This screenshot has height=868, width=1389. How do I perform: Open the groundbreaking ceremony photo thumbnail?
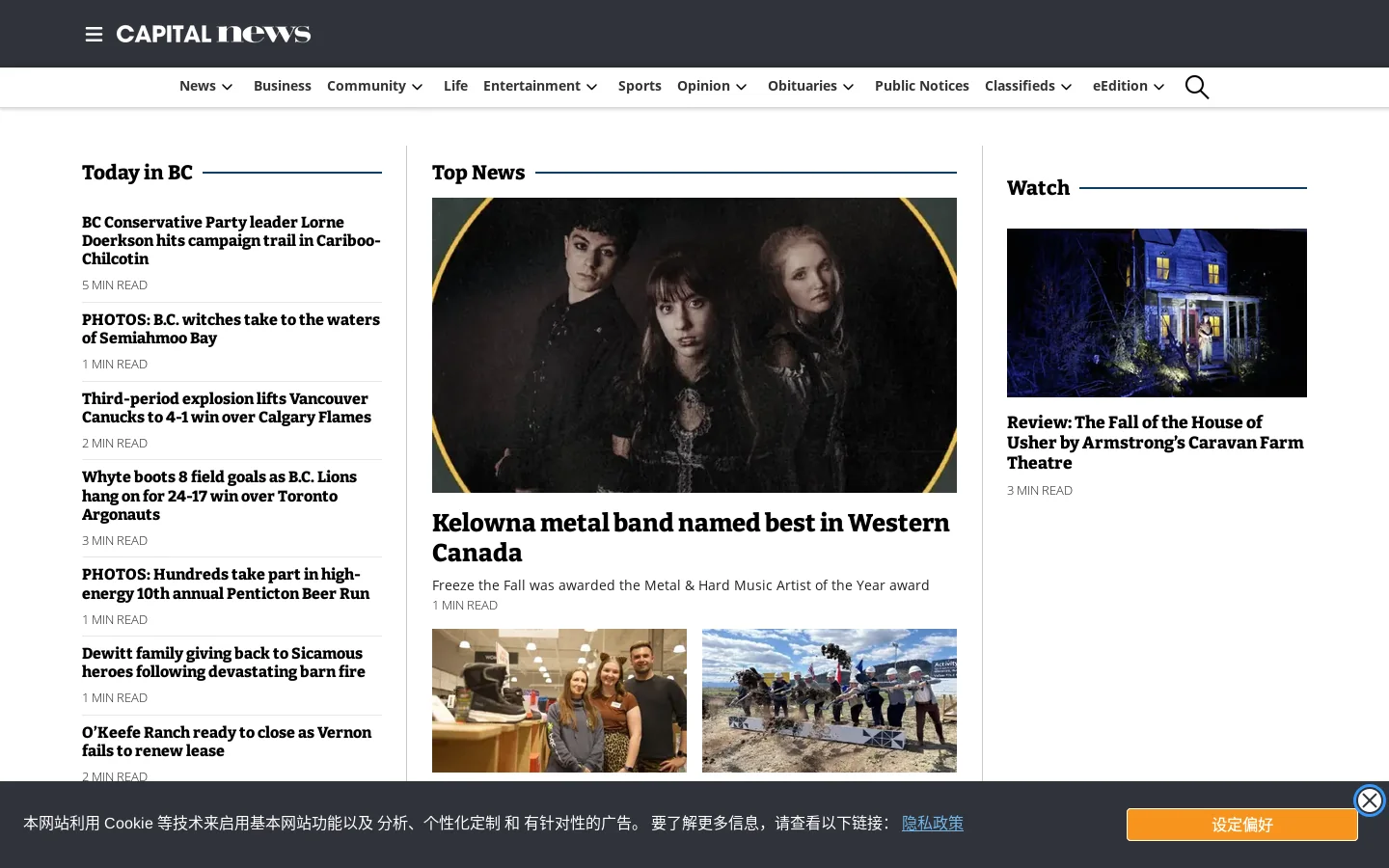830,700
